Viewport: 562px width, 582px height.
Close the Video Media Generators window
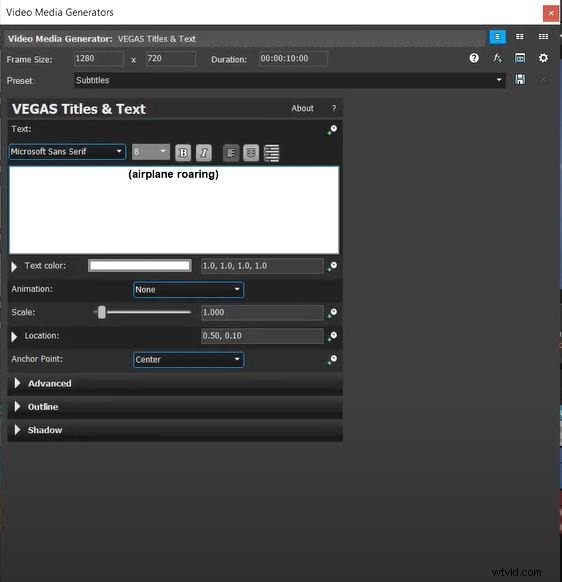[551, 13]
